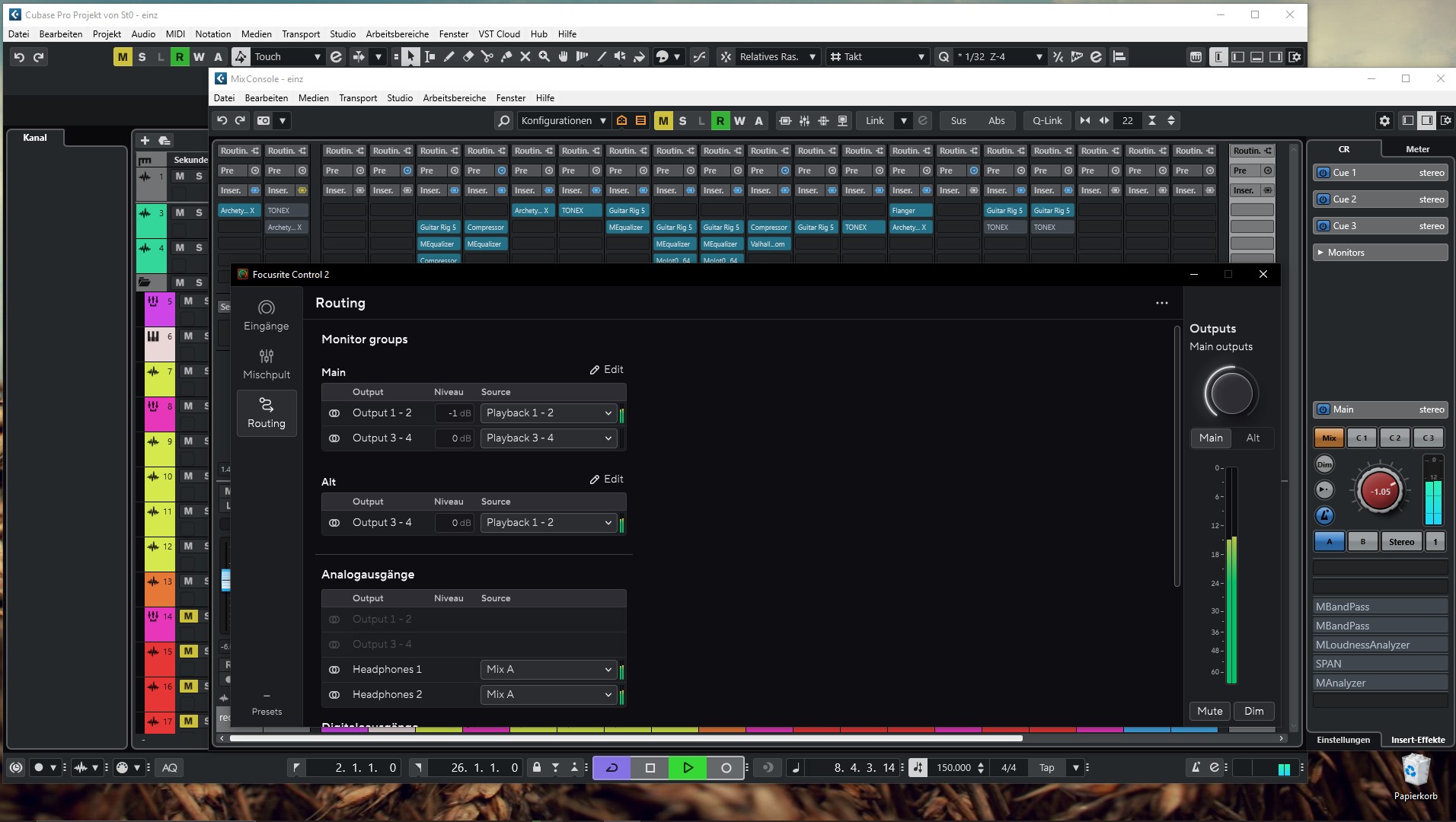The image size is (1456, 822).
Task: Switch to the Meter tab
Action: (x=1417, y=149)
